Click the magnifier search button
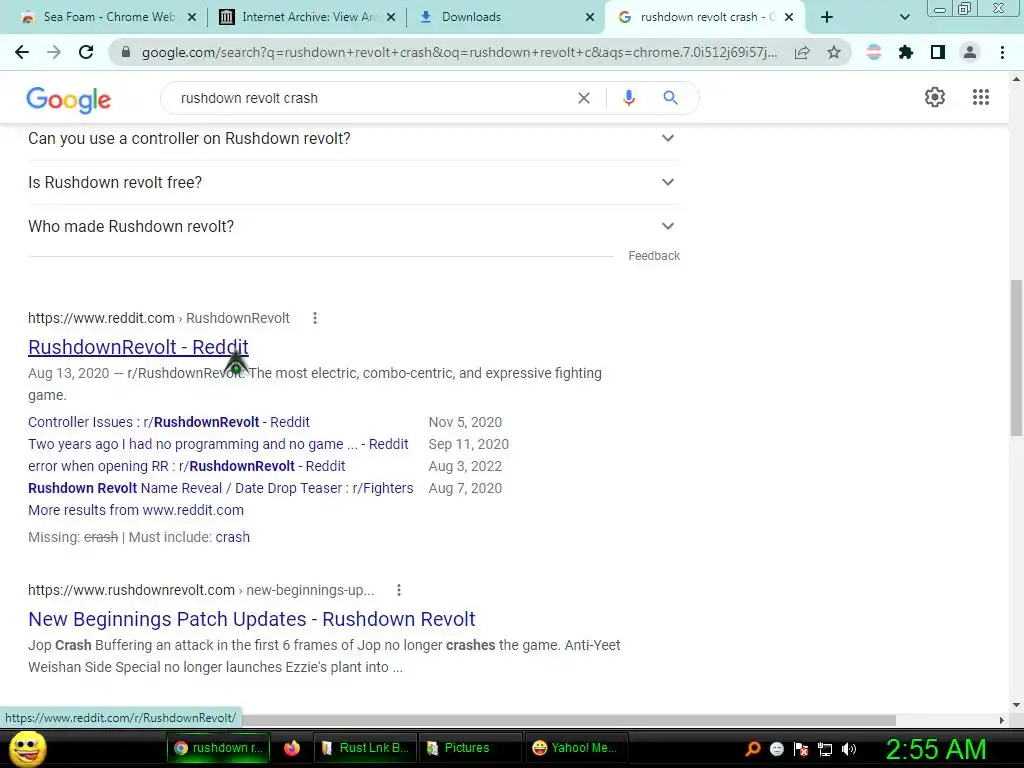The height and width of the screenshot is (768, 1024). [x=670, y=98]
